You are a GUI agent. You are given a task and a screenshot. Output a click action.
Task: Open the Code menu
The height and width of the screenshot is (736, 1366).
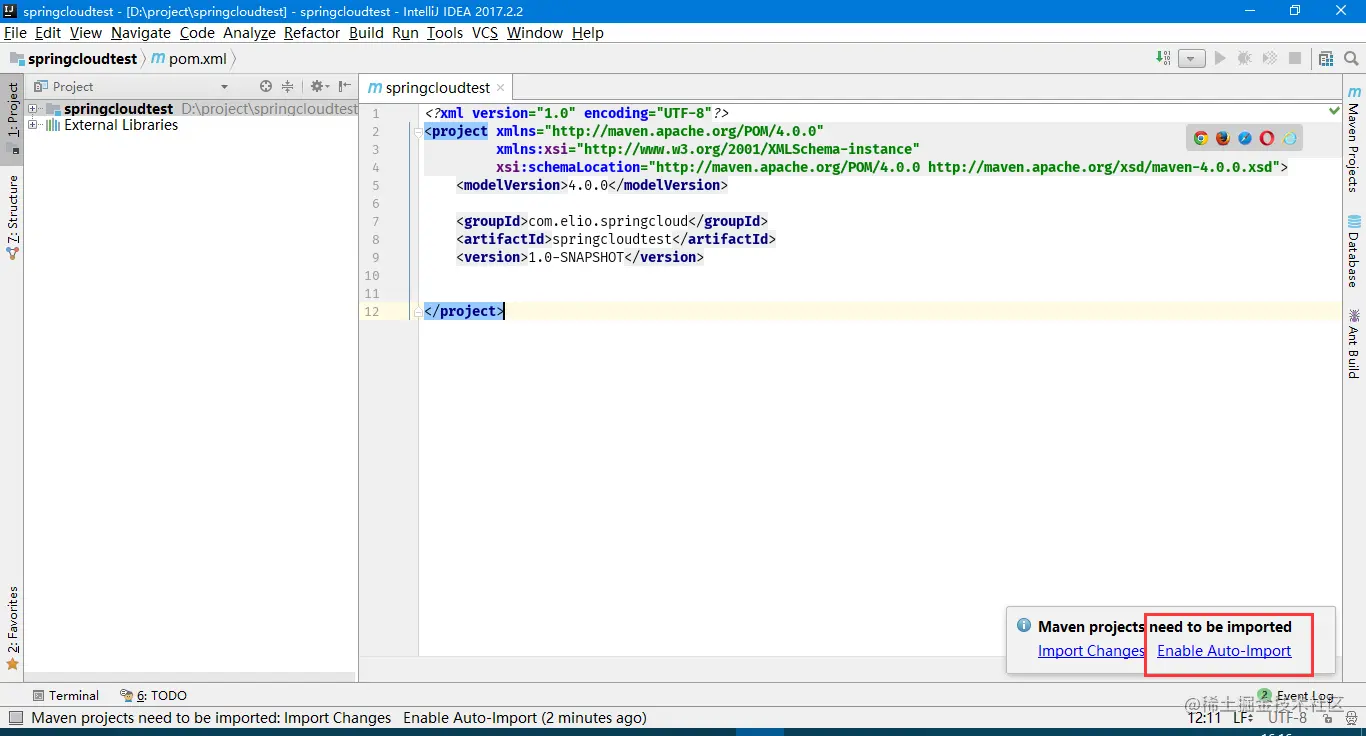pyautogui.click(x=197, y=33)
